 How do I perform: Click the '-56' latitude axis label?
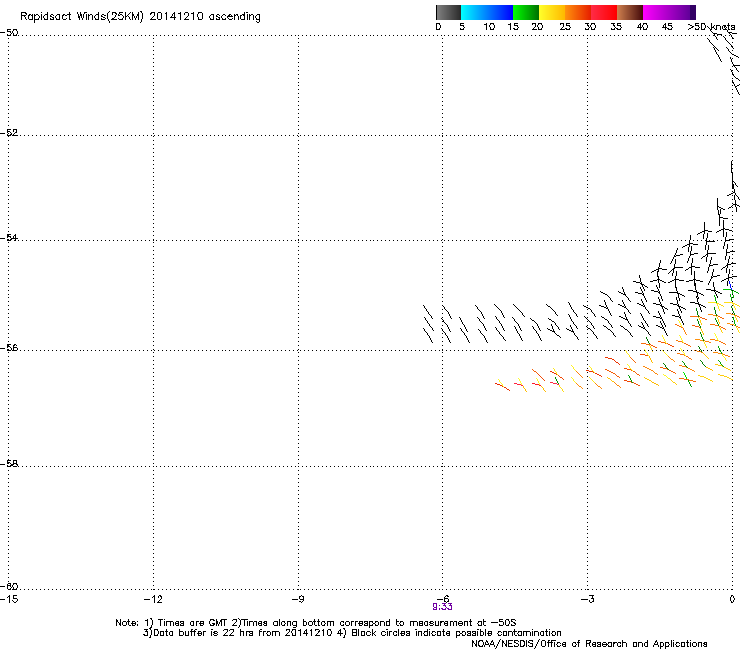[x=9, y=347]
